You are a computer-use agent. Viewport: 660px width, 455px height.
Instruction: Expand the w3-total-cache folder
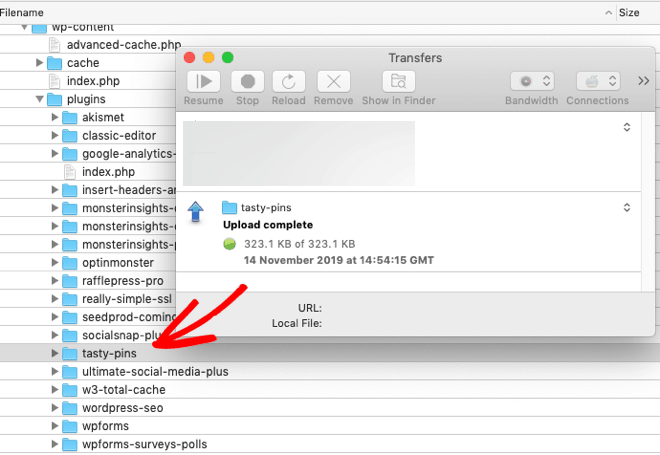(55, 390)
